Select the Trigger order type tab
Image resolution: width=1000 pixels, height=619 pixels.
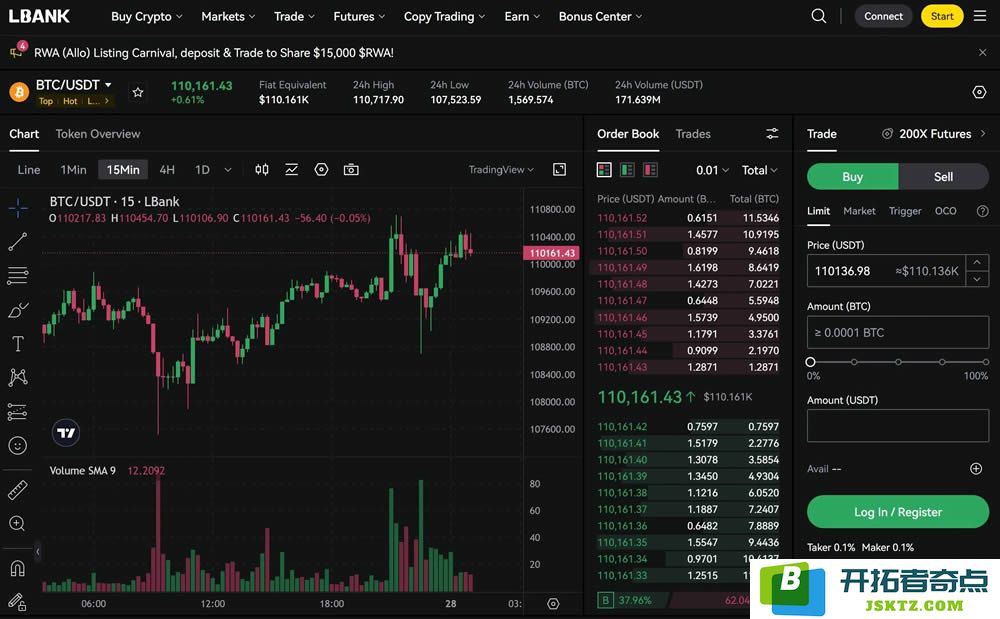905,211
